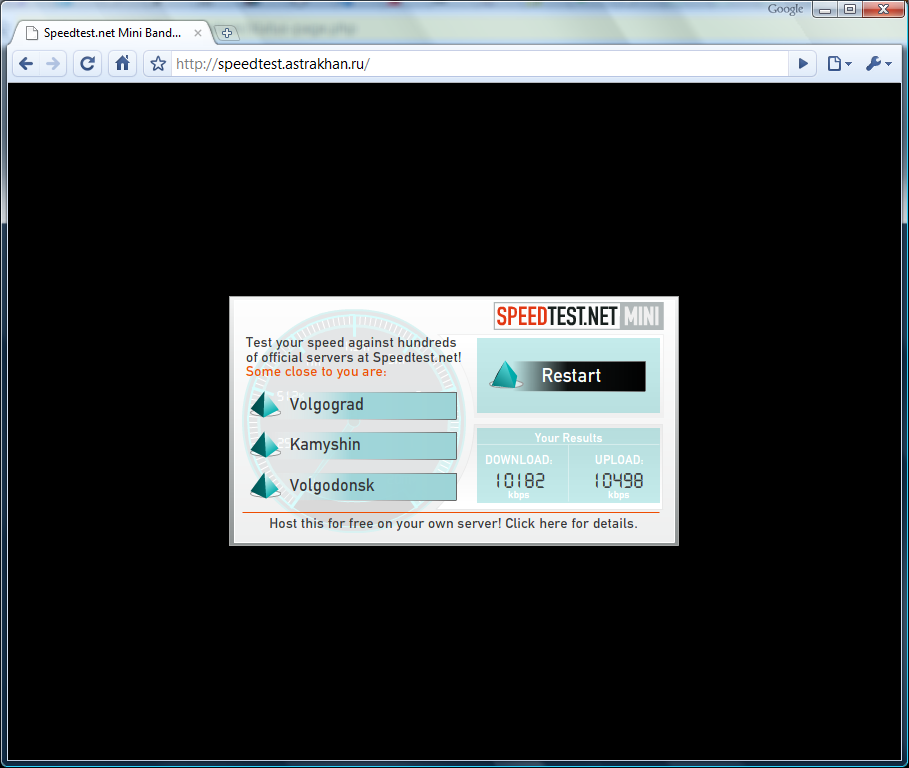Image resolution: width=909 pixels, height=768 pixels.
Task: Minimize the browser window
Action: coord(825,9)
